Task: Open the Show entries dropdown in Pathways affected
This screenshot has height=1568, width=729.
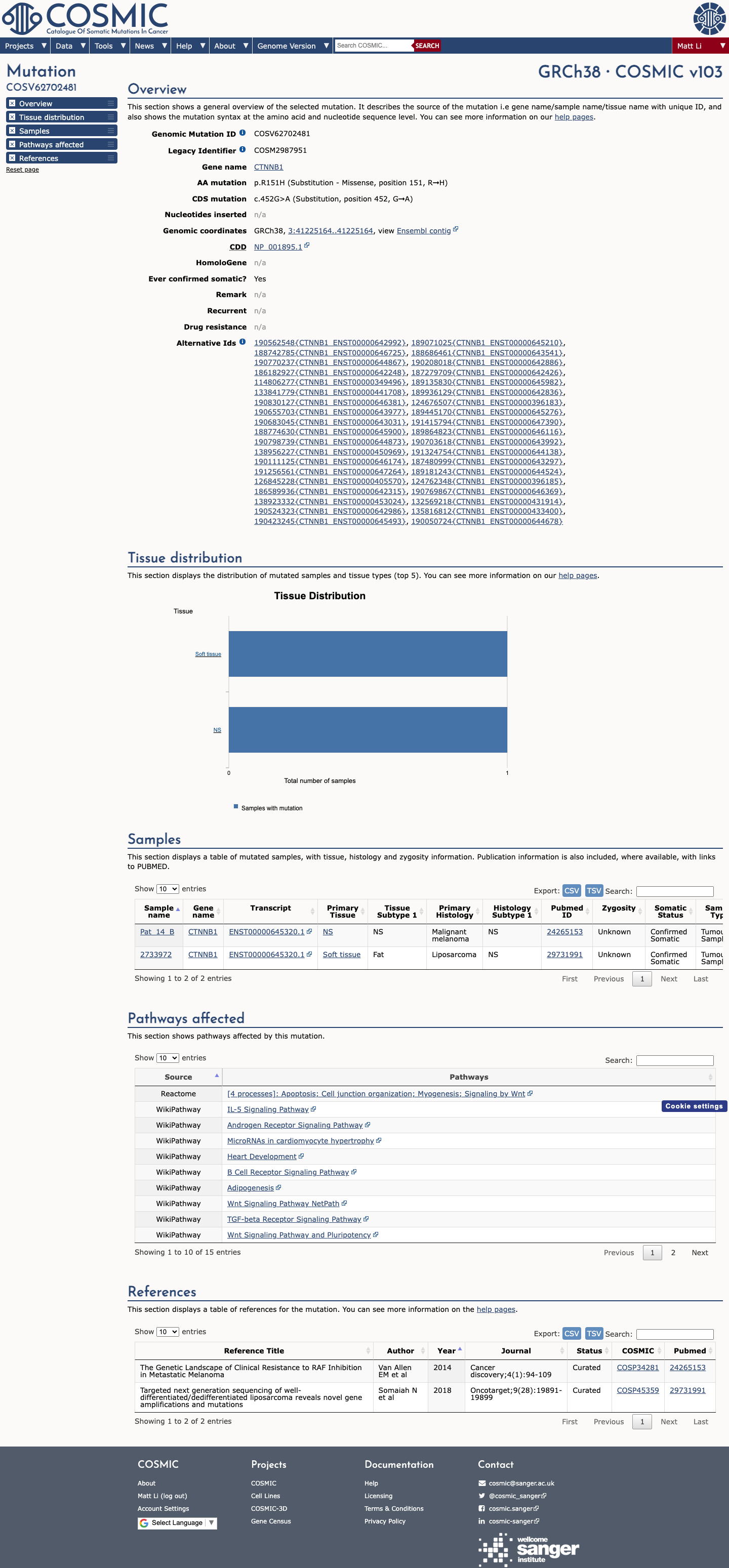Action: (x=168, y=1058)
